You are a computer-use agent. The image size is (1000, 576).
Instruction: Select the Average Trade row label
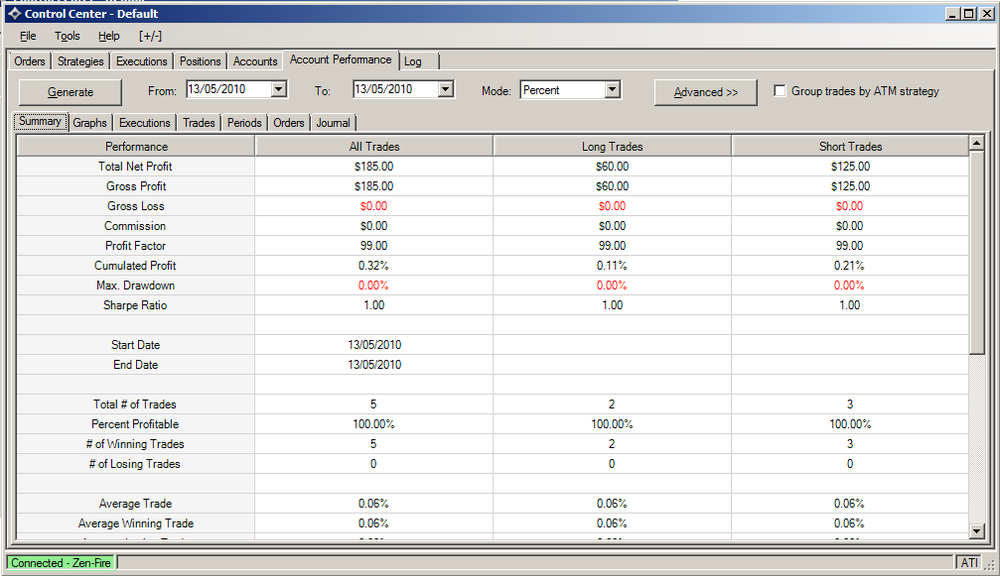point(135,503)
